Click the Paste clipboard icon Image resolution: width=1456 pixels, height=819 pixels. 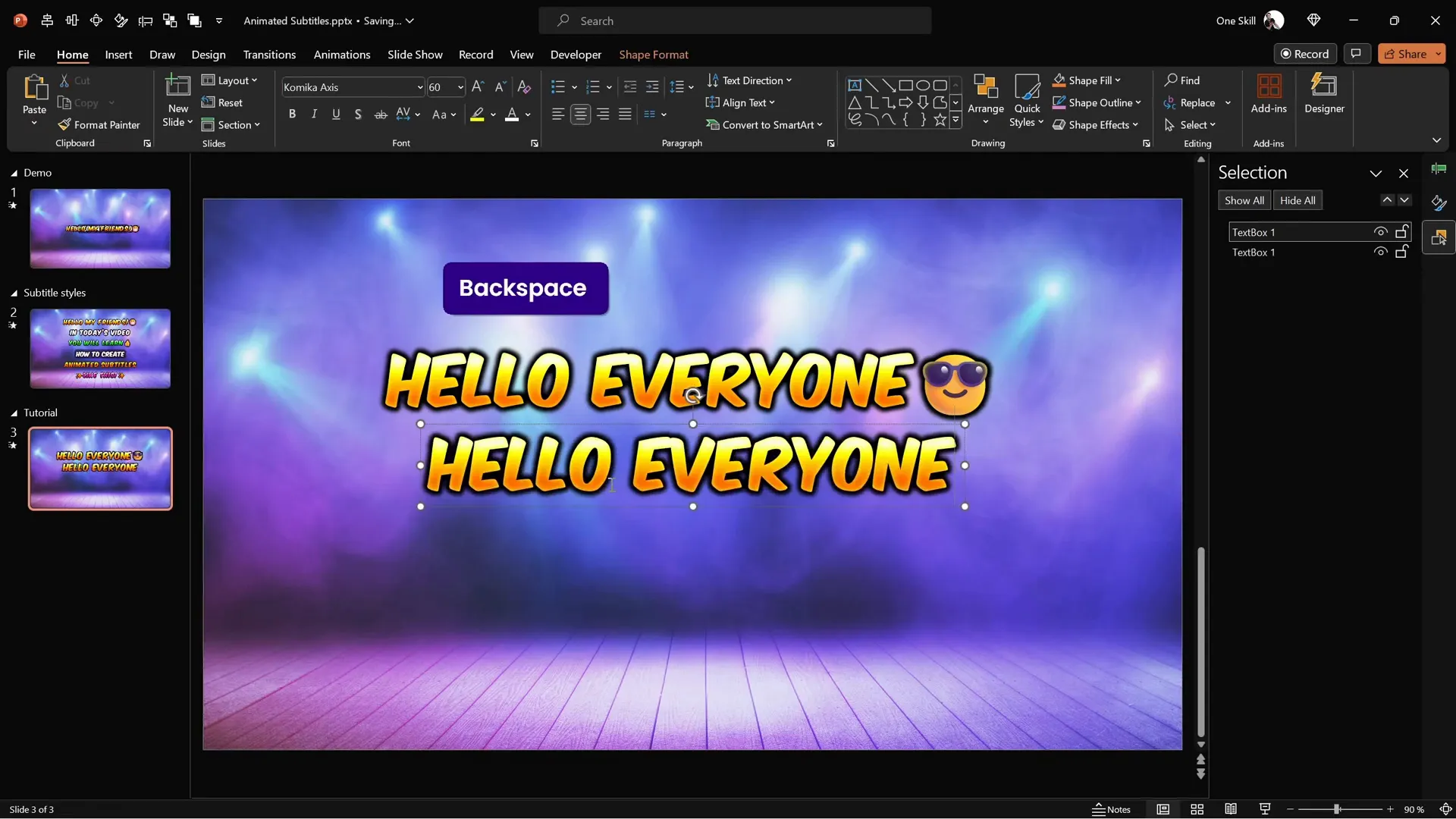point(34,87)
